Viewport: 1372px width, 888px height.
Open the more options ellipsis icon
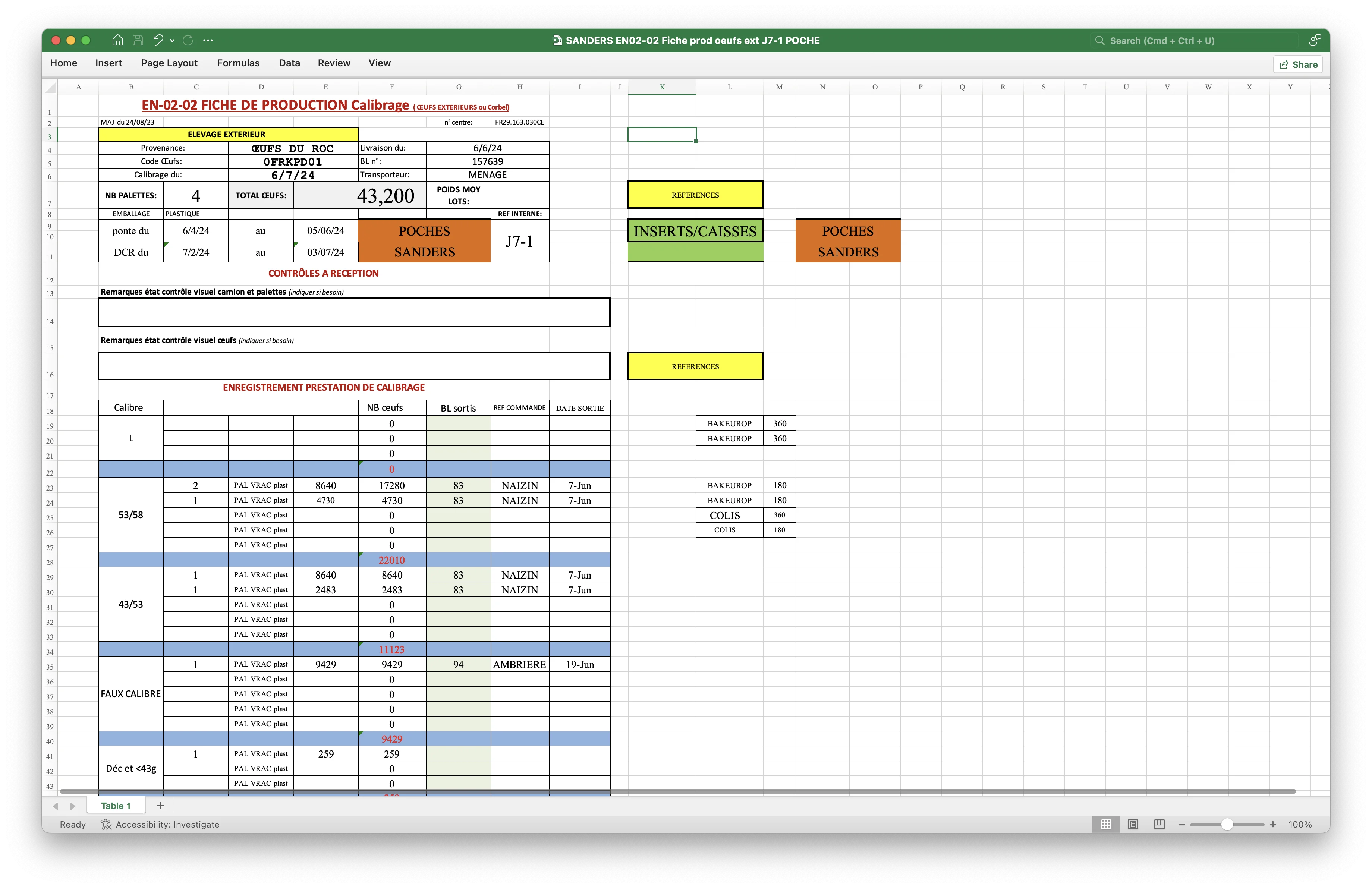[x=208, y=40]
